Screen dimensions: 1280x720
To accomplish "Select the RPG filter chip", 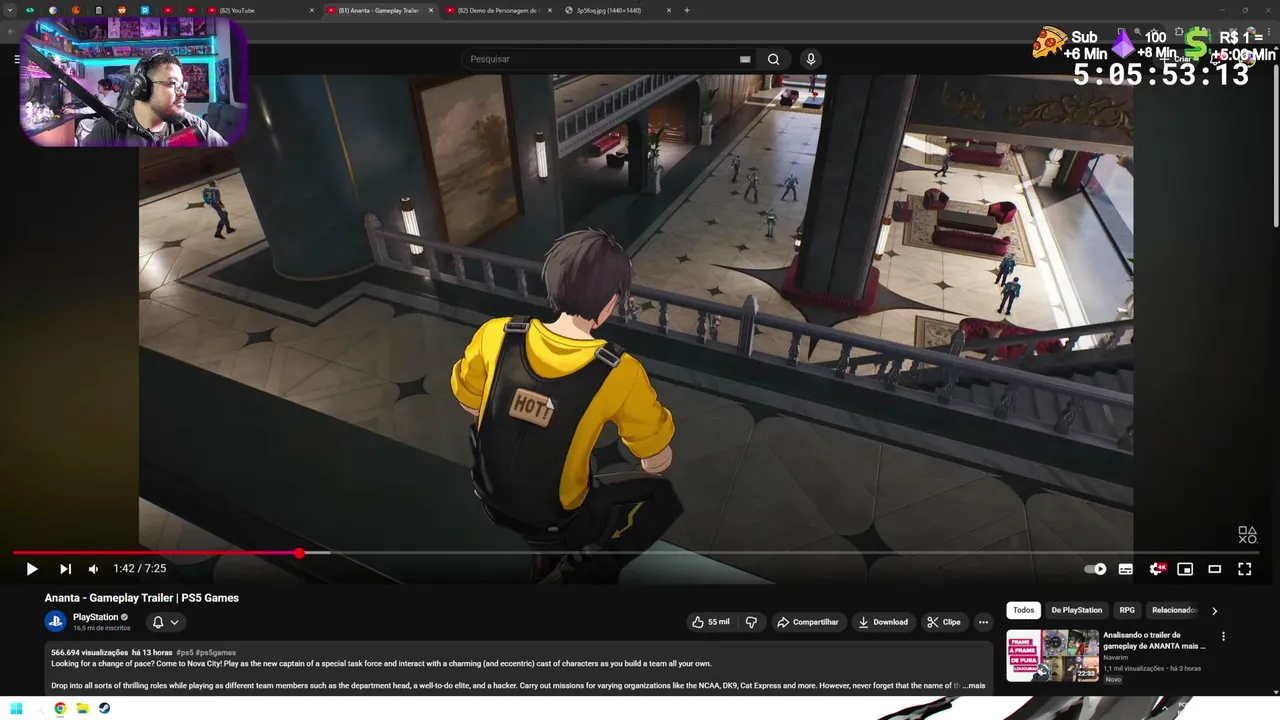I will 1127,610.
